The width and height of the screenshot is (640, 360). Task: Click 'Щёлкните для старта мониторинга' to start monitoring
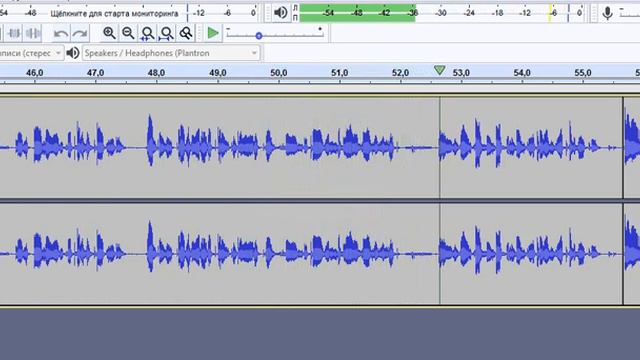(x=114, y=13)
